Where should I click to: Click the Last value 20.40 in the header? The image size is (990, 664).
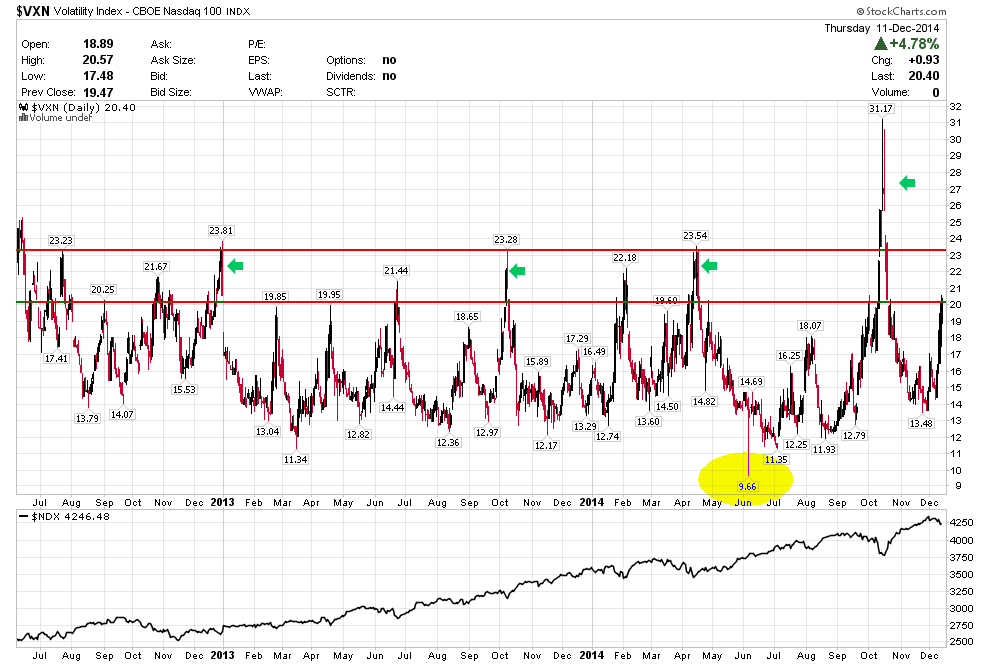tap(924, 76)
